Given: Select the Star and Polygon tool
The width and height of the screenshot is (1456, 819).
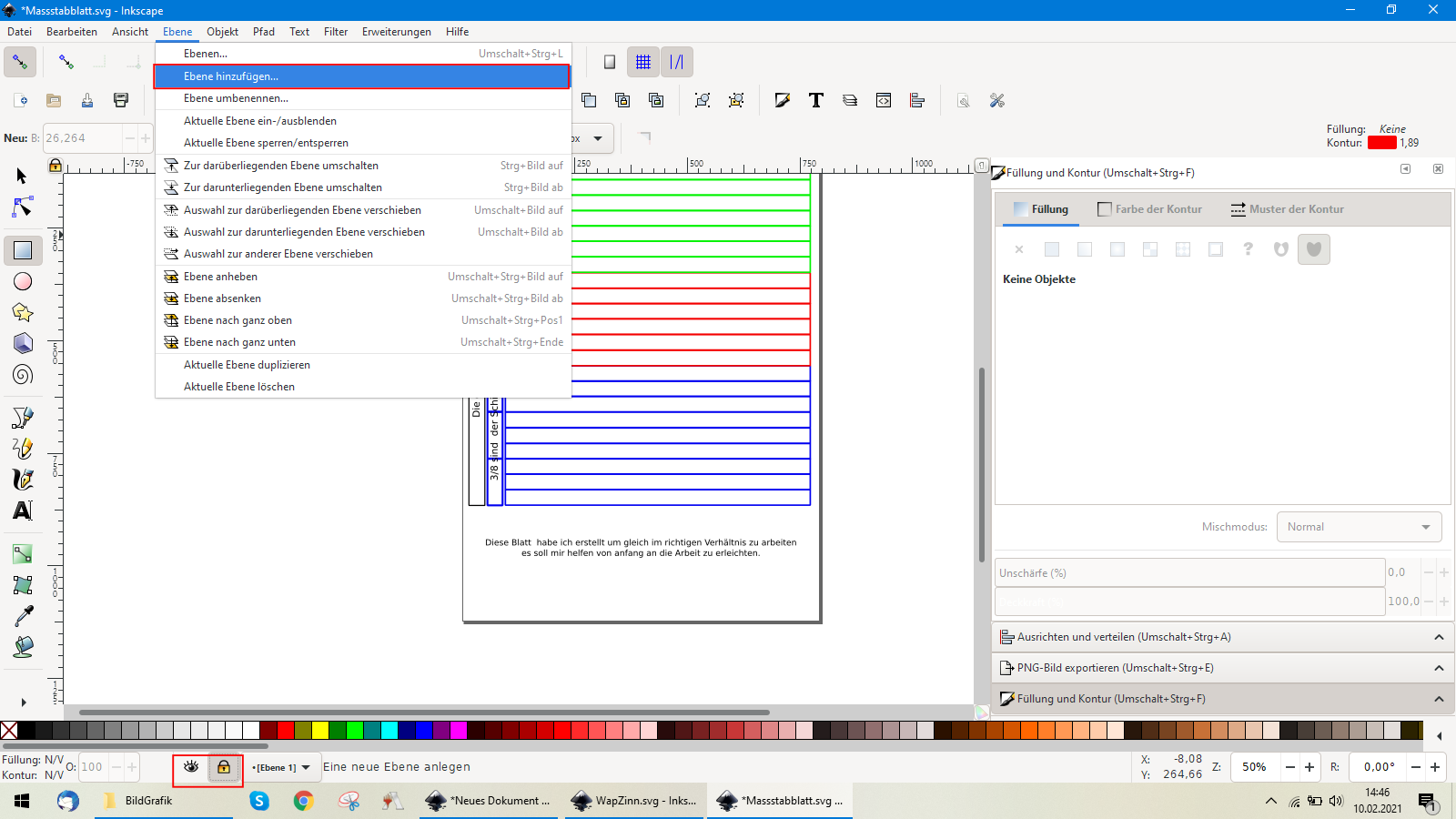Looking at the screenshot, I should point(23,312).
